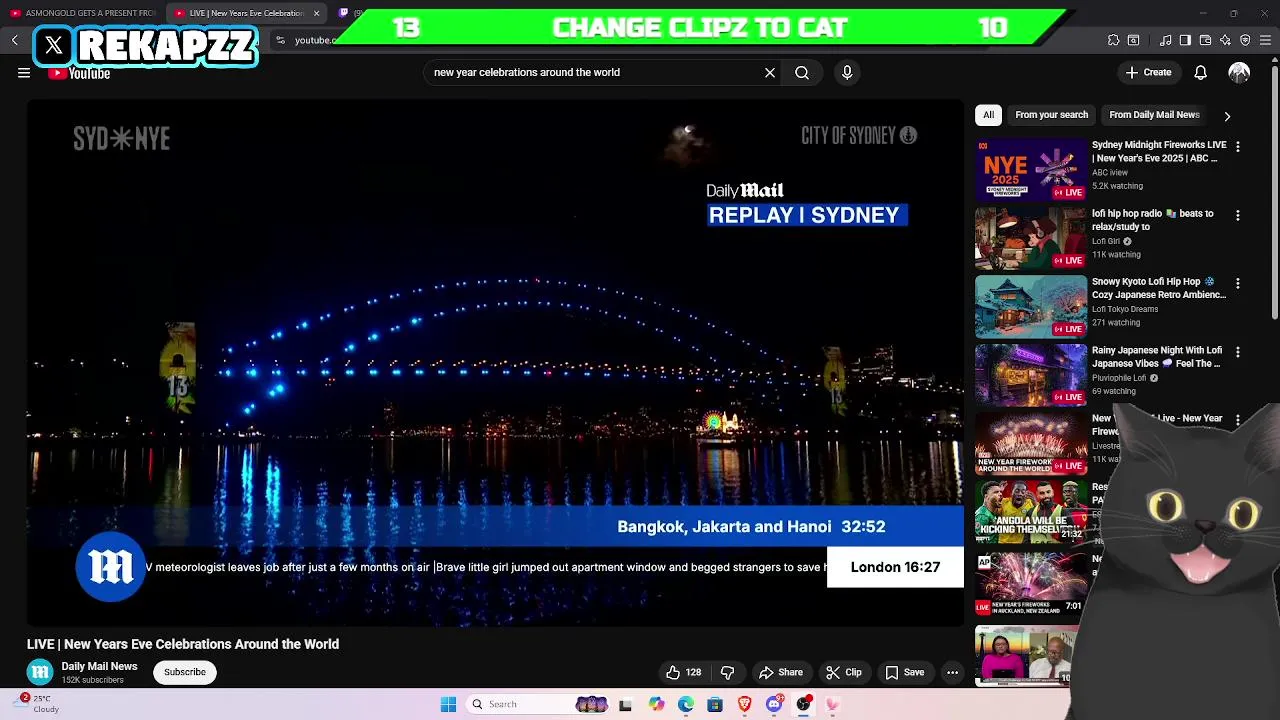Show more filter chips with arrow

[x=1227, y=115]
